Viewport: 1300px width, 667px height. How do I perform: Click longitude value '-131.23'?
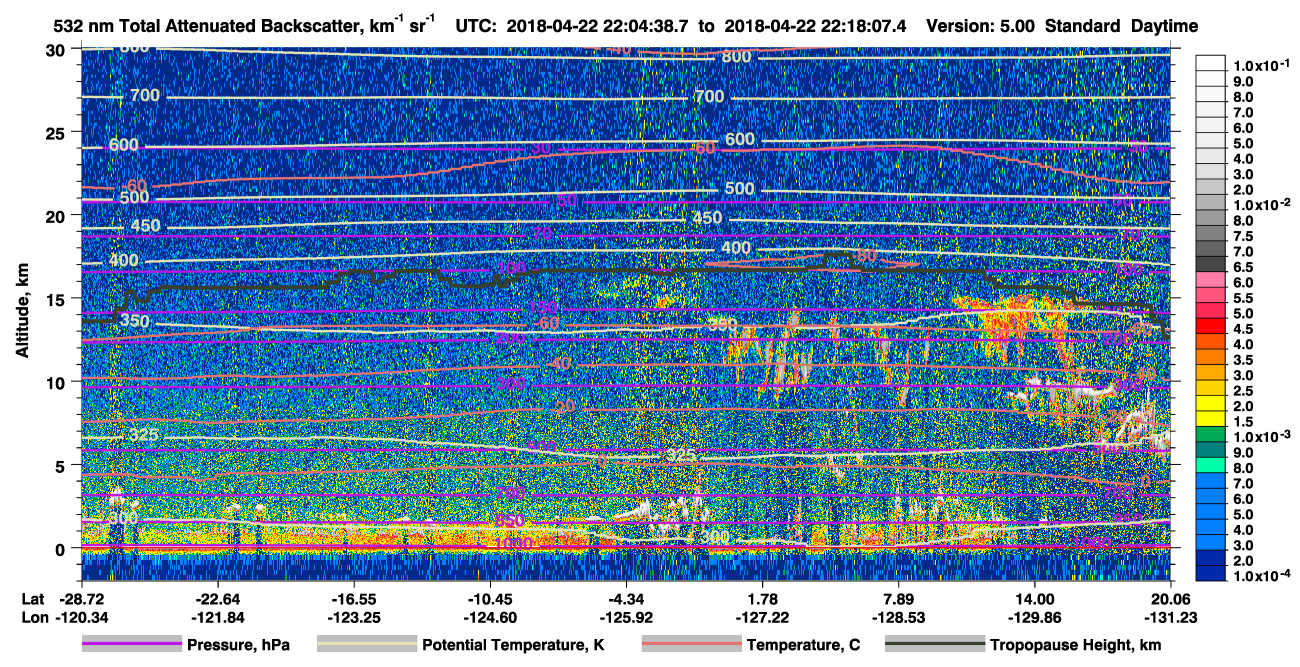1171,617
